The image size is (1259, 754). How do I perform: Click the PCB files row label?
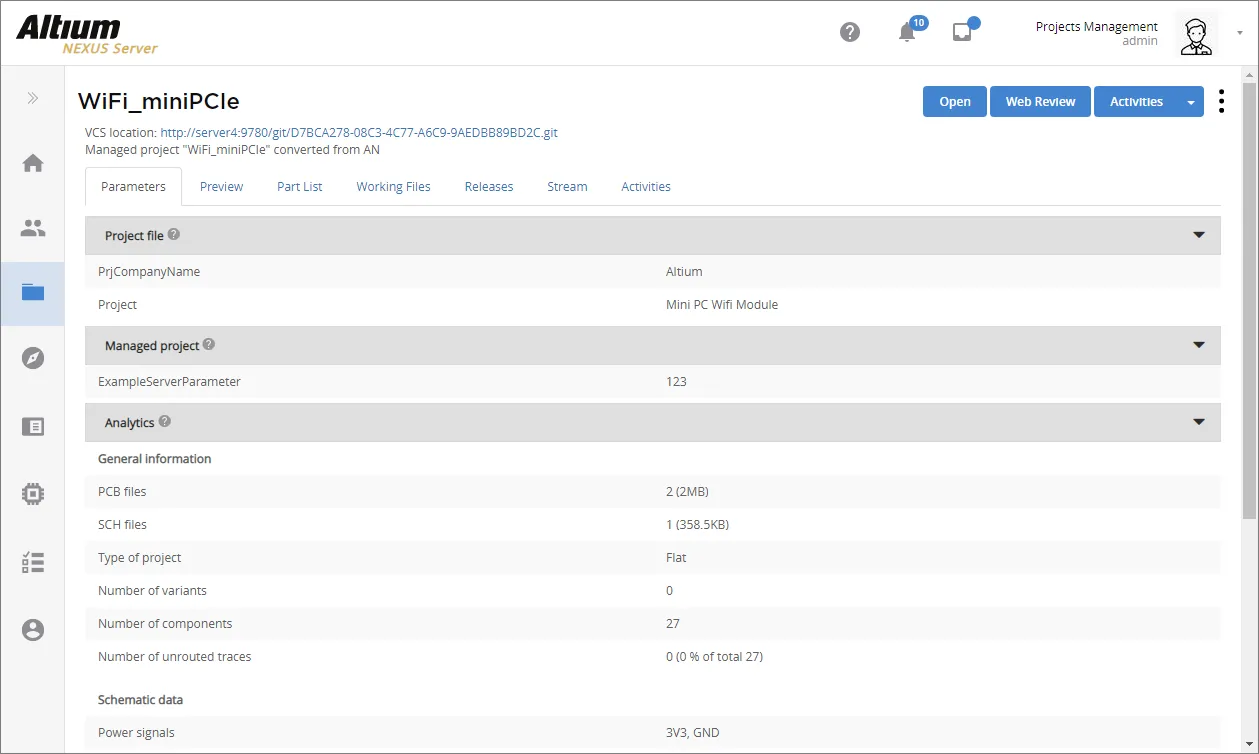(x=122, y=492)
